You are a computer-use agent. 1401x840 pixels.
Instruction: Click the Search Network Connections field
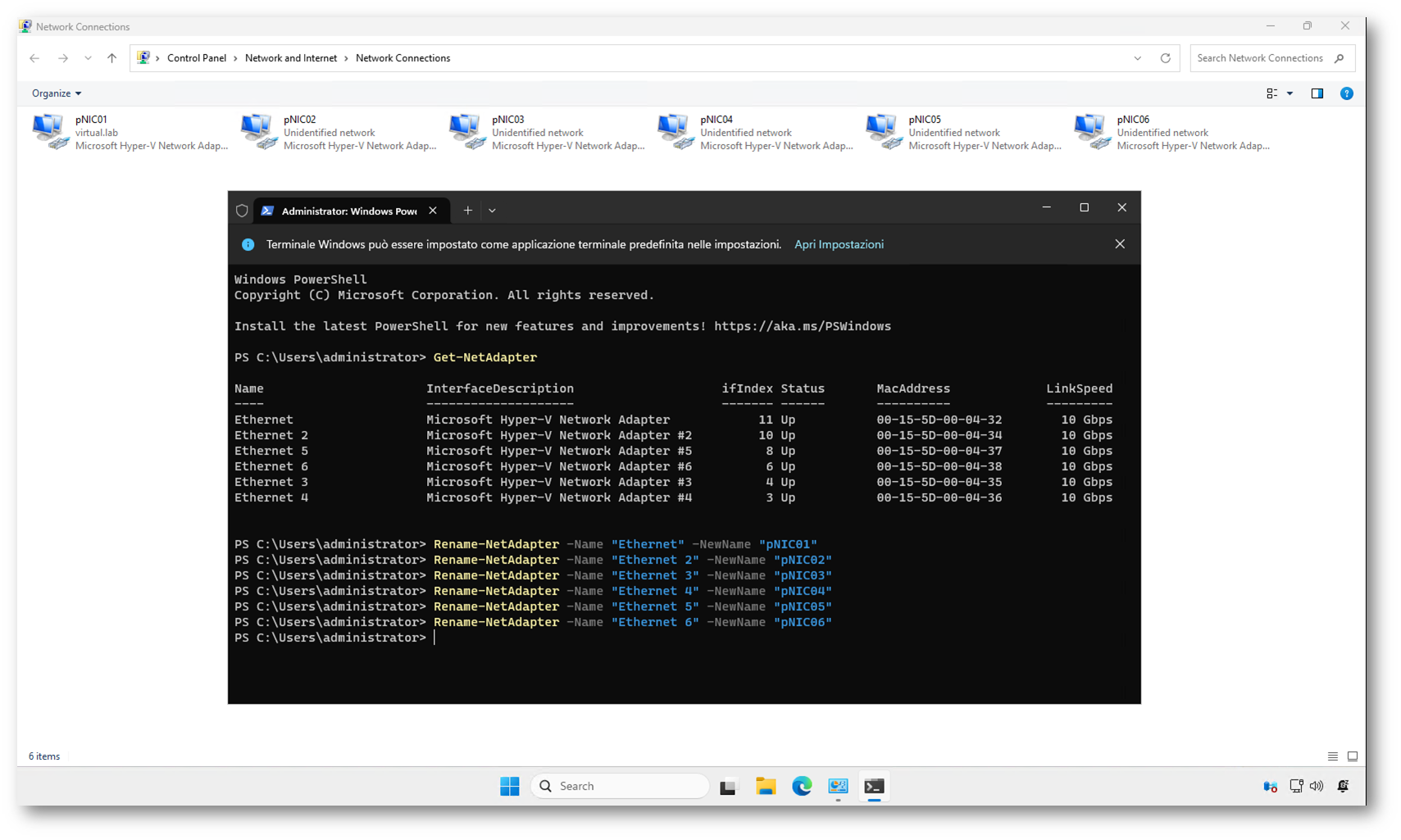[x=1259, y=58]
